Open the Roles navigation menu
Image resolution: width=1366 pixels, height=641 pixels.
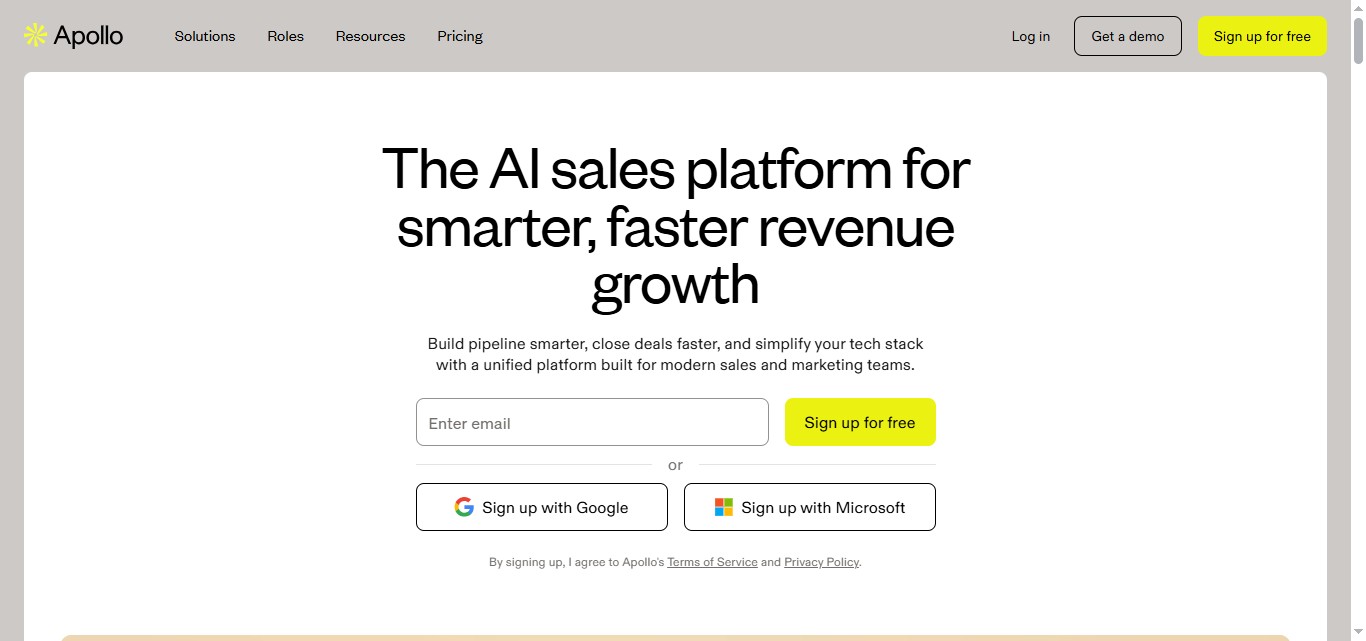coord(285,36)
